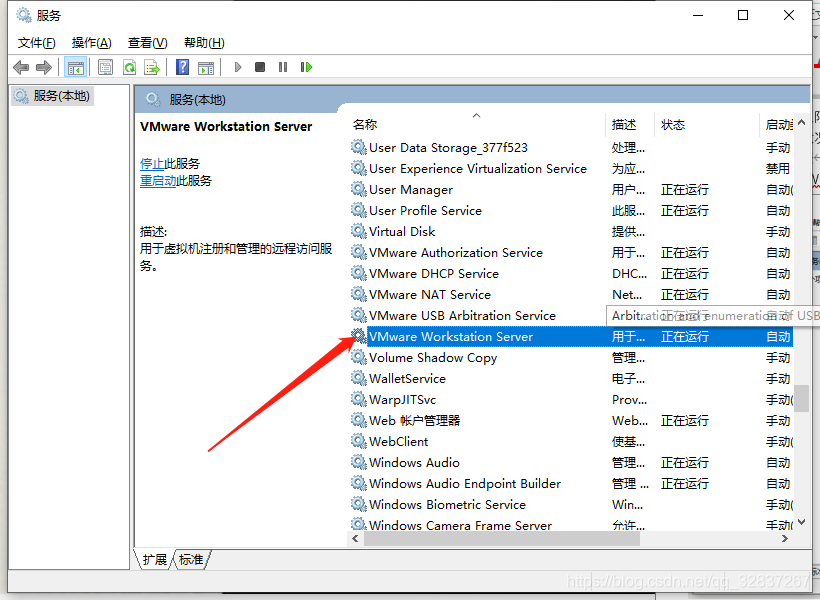The height and width of the screenshot is (600, 820).
Task: Select User Experience Virtualization Service row
Action: tap(570, 169)
